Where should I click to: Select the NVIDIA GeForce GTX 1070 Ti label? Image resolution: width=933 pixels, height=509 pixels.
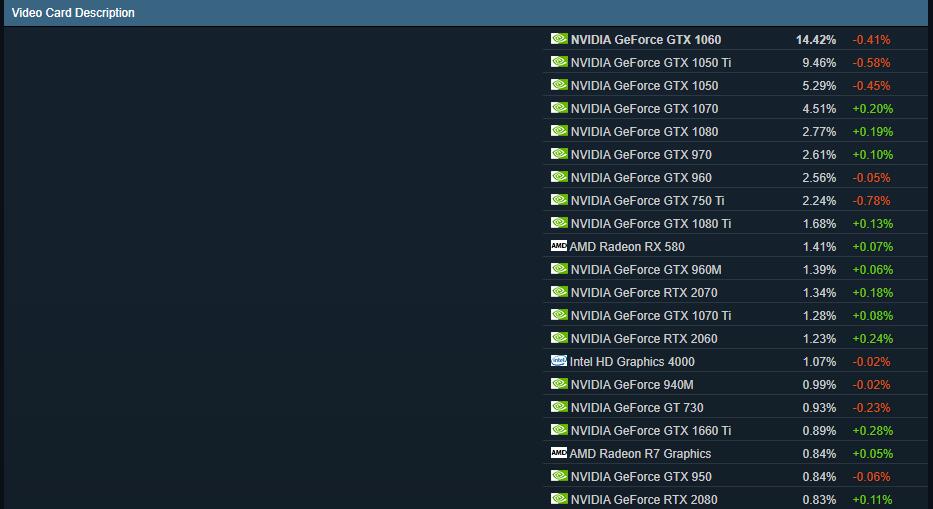650,316
